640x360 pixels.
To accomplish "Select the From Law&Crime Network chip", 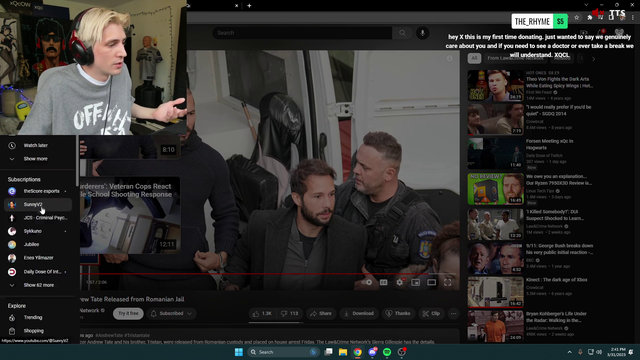I will (x=516, y=58).
